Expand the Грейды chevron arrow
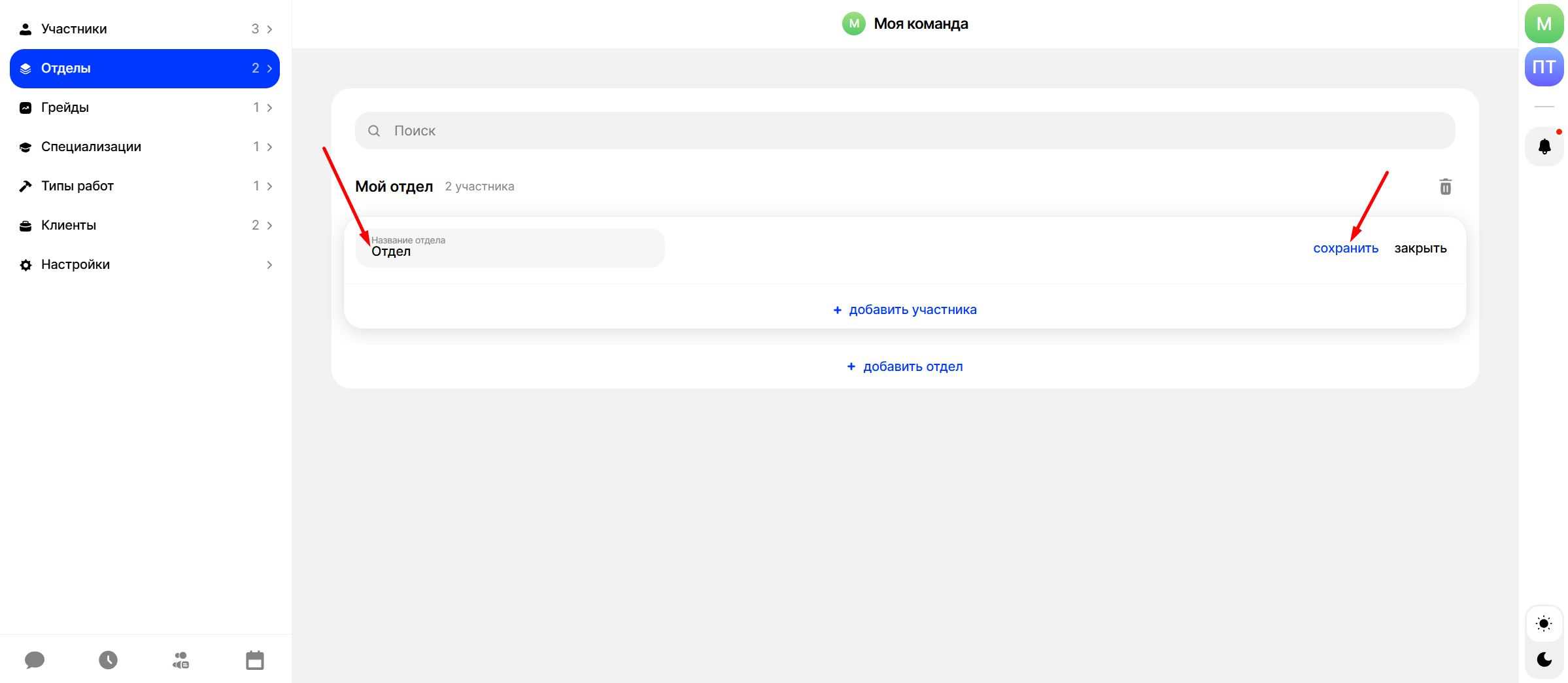 pos(269,108)
